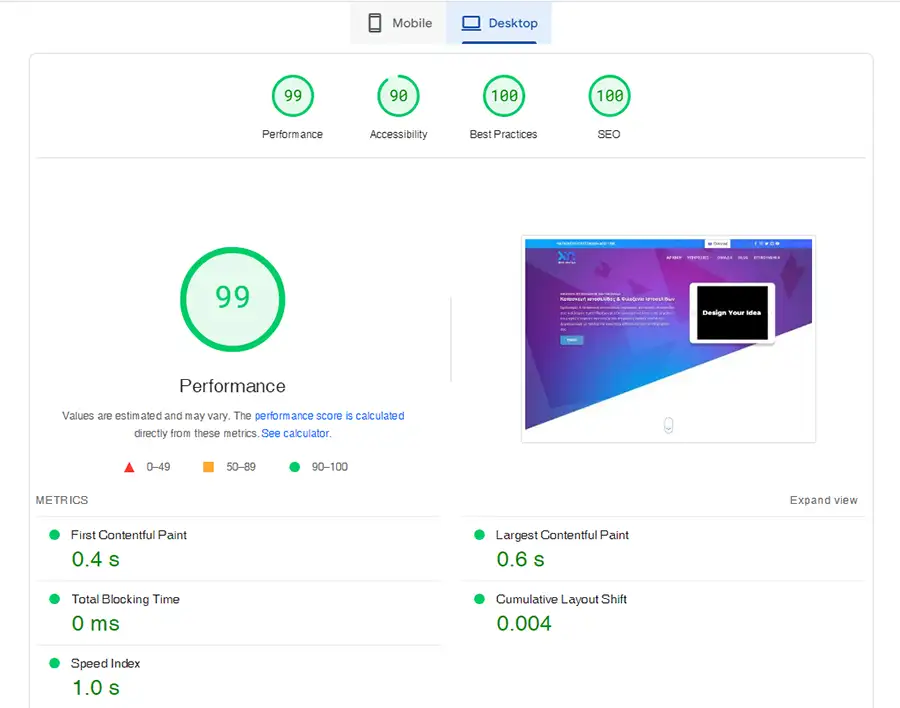Open the 'performance score is calculated' link

tap(329, 416)
